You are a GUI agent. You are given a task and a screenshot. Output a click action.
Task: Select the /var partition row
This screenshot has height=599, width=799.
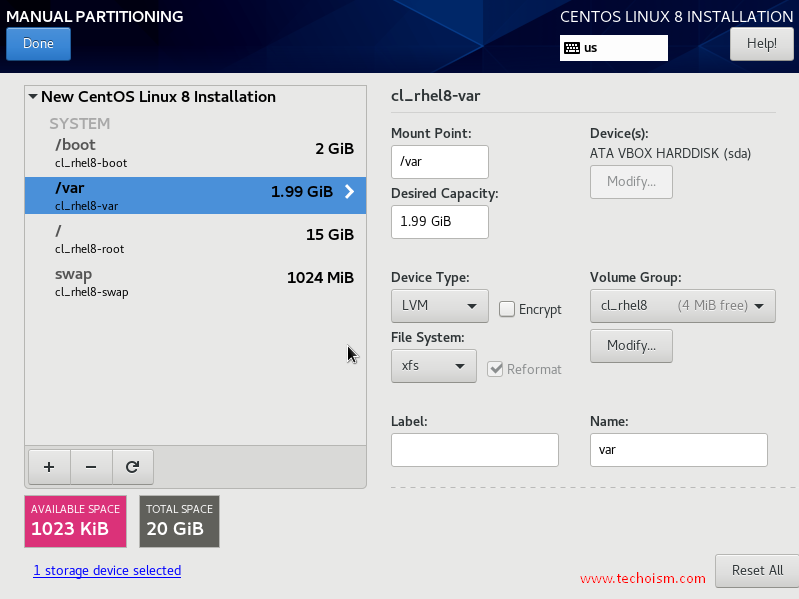[195, 196]
